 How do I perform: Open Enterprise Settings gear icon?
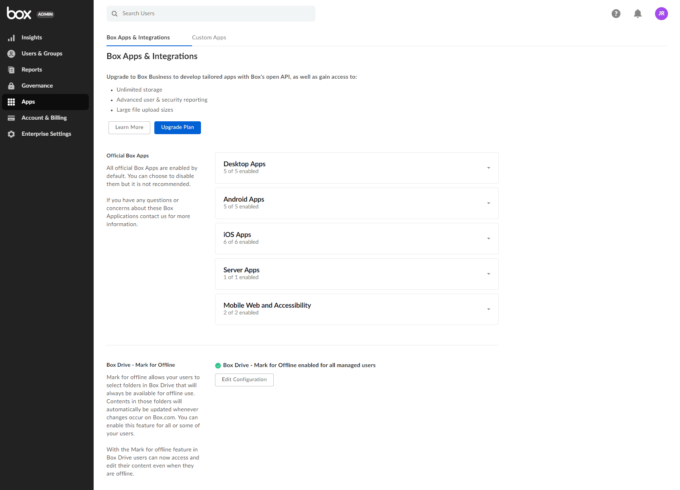coord(11,133)
